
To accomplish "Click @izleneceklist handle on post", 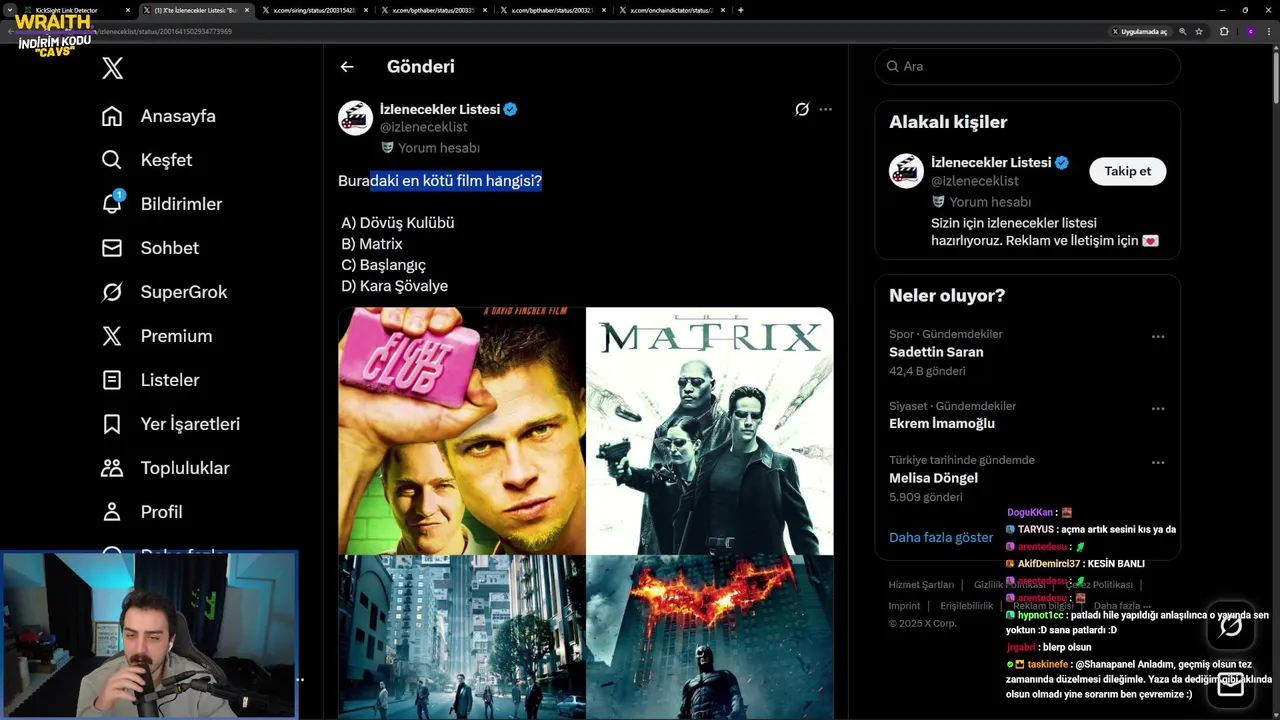I will 424,127.
